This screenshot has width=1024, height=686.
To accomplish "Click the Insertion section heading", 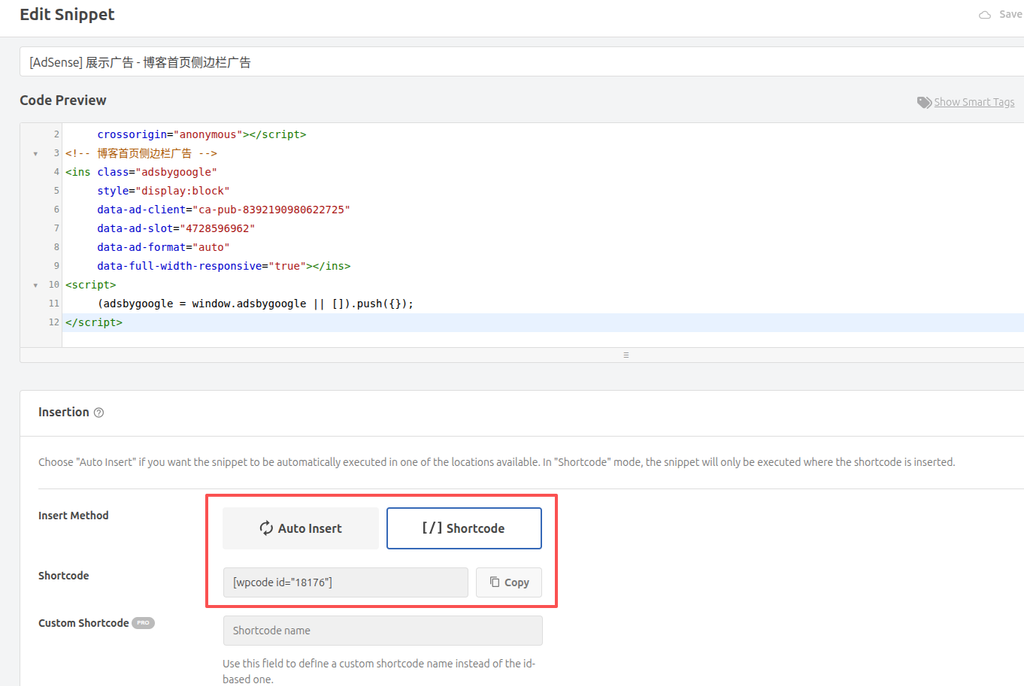I will click(x=63, y=412).
